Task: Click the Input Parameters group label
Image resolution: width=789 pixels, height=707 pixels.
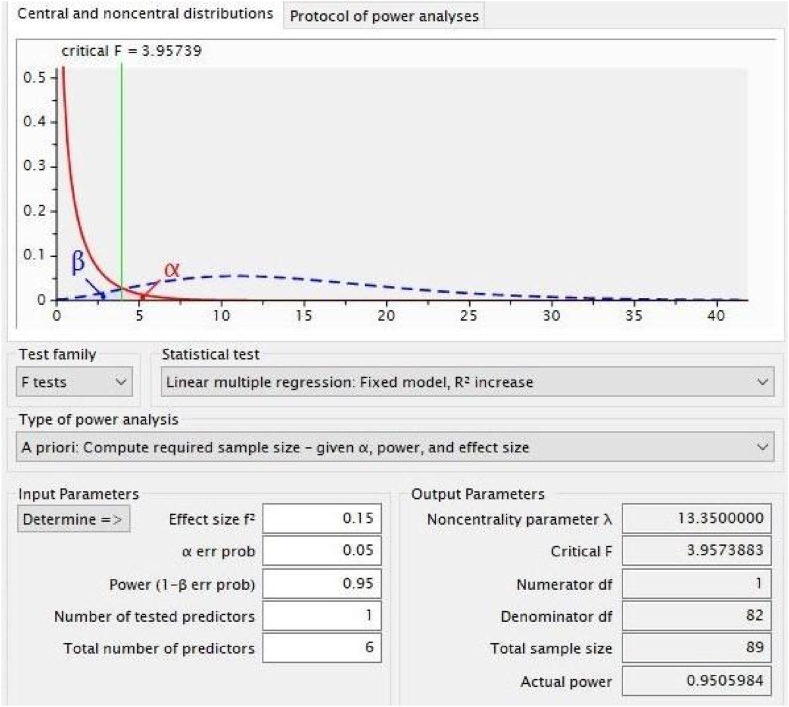Action: [x=78, y=494]
